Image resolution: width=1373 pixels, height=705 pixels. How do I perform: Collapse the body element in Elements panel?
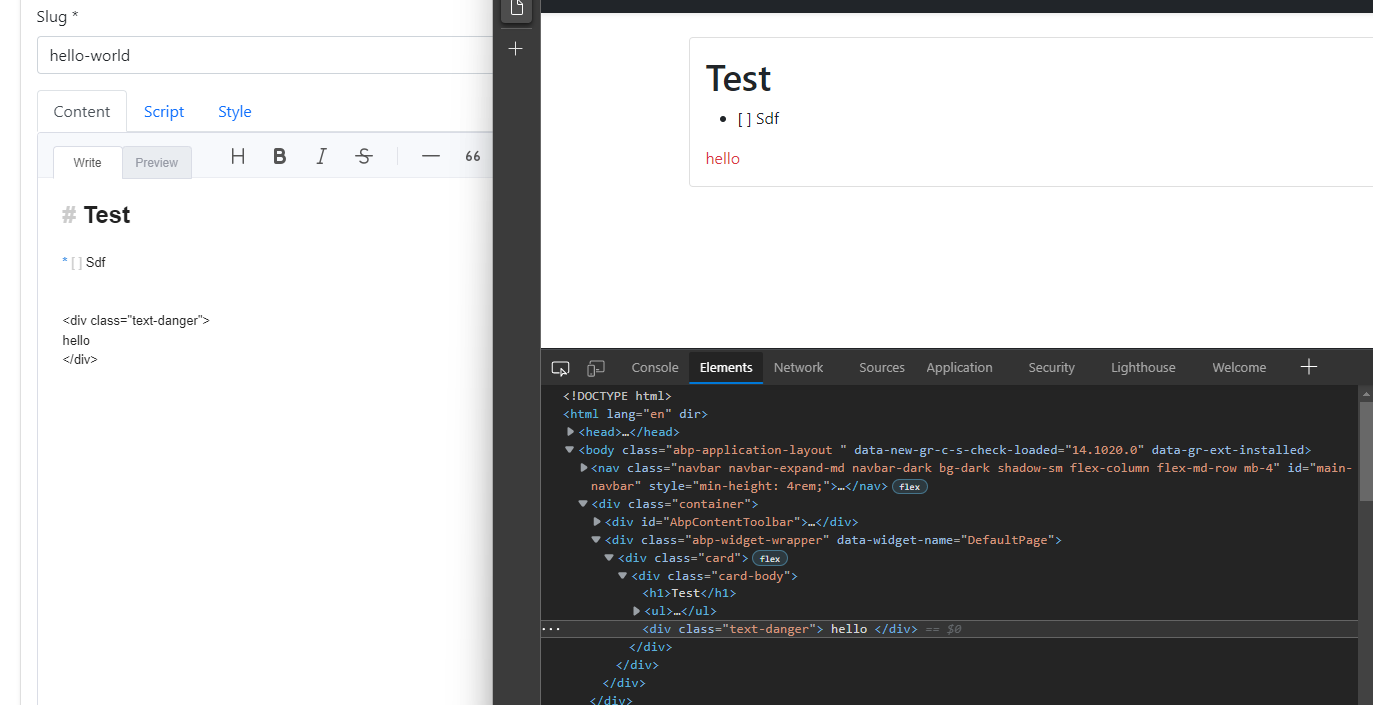coord(569,449)
